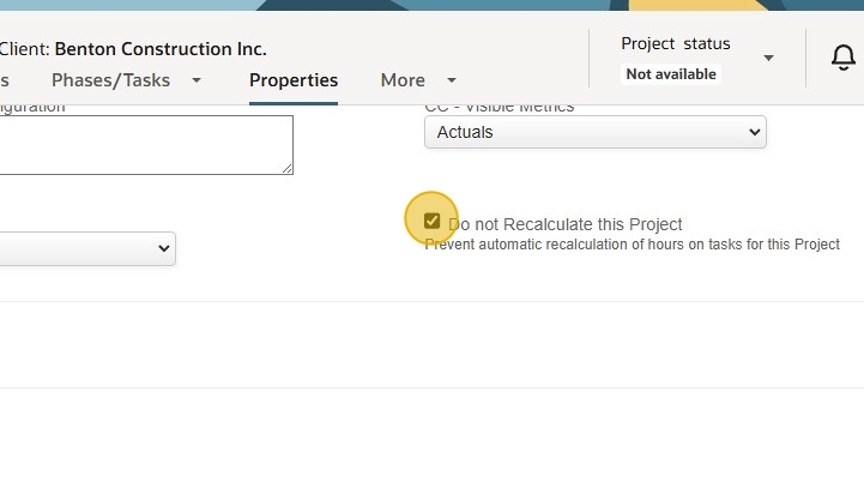Screen dimensions: 864x482
Task: Open the Actuals visible metrics dropdown
Action: (595, 132)
